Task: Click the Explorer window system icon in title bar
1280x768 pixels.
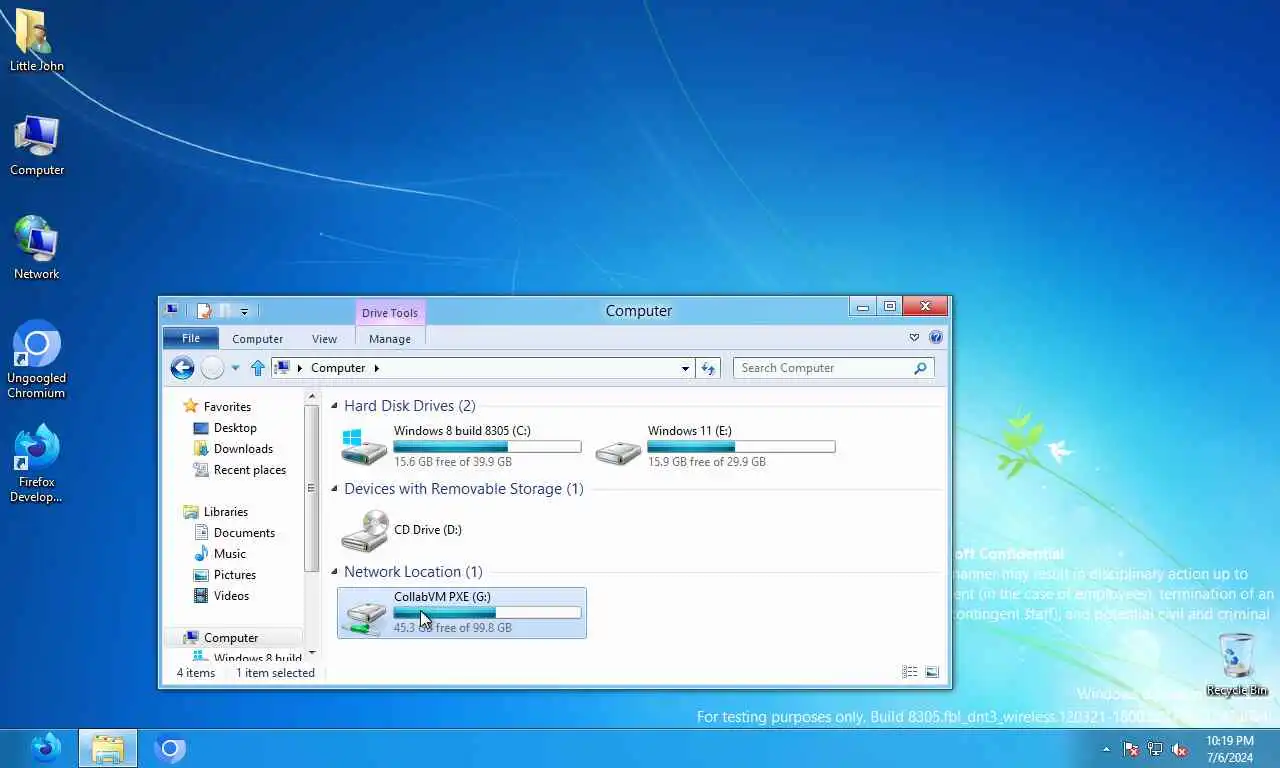Action: point(172,311)
